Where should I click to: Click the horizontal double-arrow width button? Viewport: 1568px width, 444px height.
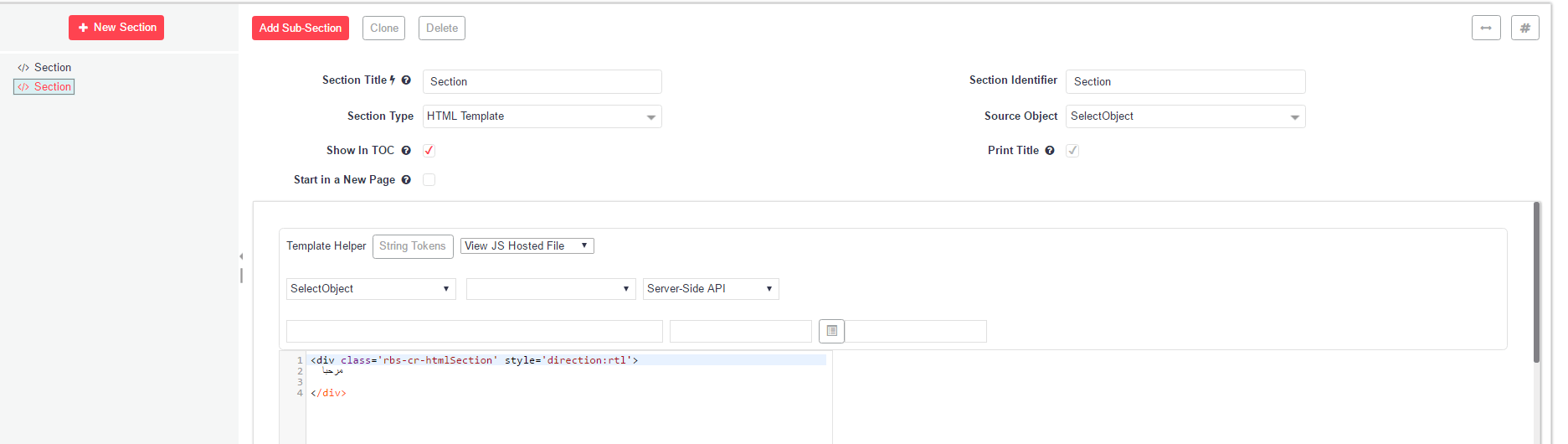coord(1485,28)
